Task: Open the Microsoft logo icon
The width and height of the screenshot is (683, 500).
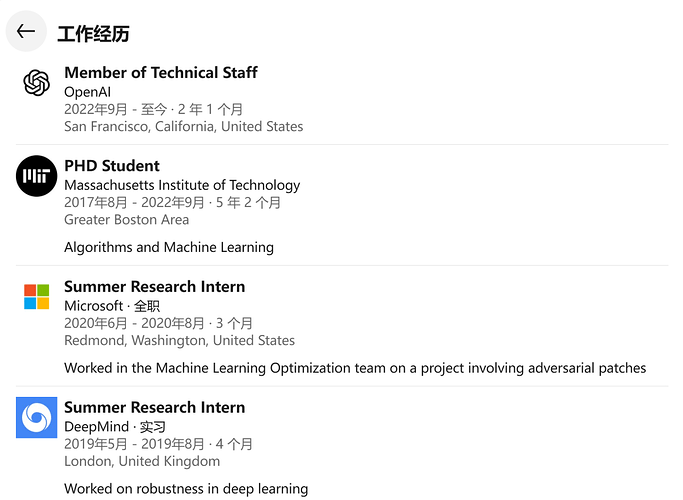Action: point(37,297)
